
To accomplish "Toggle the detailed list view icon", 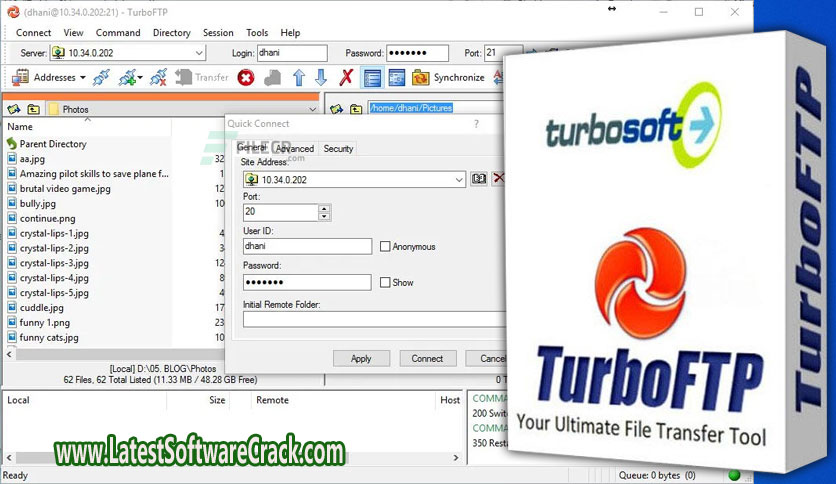I will [x=372, y=78].
